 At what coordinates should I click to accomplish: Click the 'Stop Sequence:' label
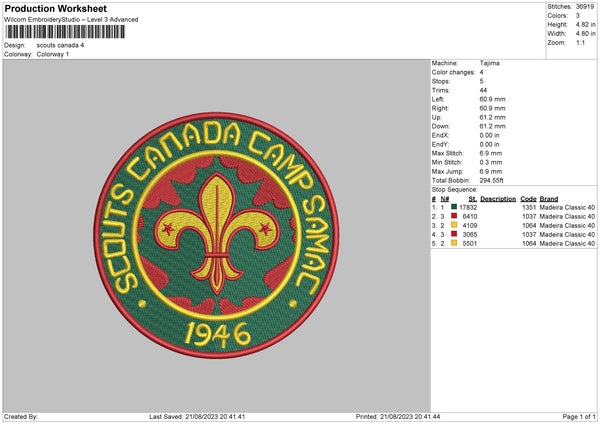[x=455, y=190]
